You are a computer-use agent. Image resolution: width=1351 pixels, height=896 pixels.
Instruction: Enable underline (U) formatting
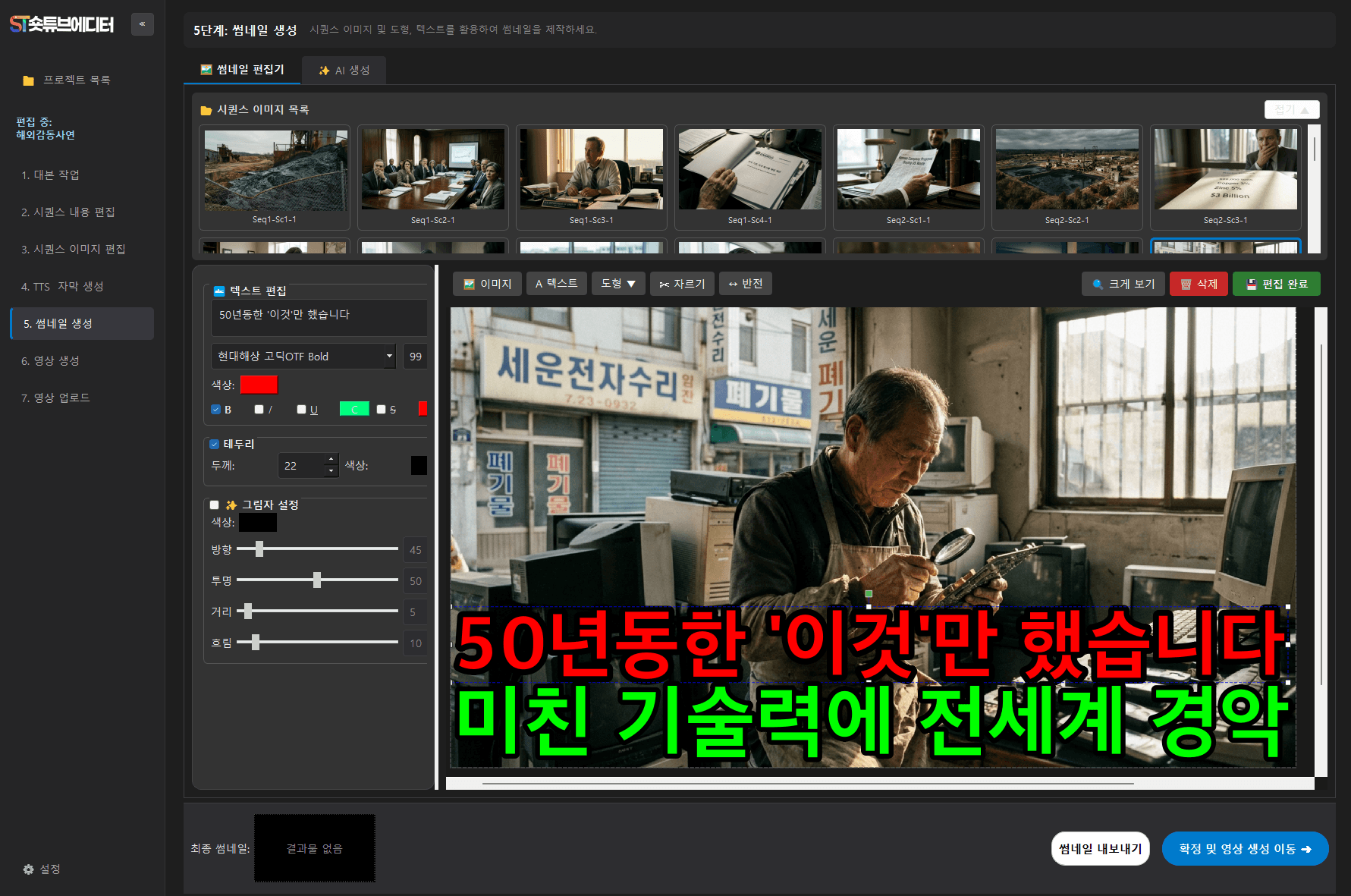(x=301, y=409)
